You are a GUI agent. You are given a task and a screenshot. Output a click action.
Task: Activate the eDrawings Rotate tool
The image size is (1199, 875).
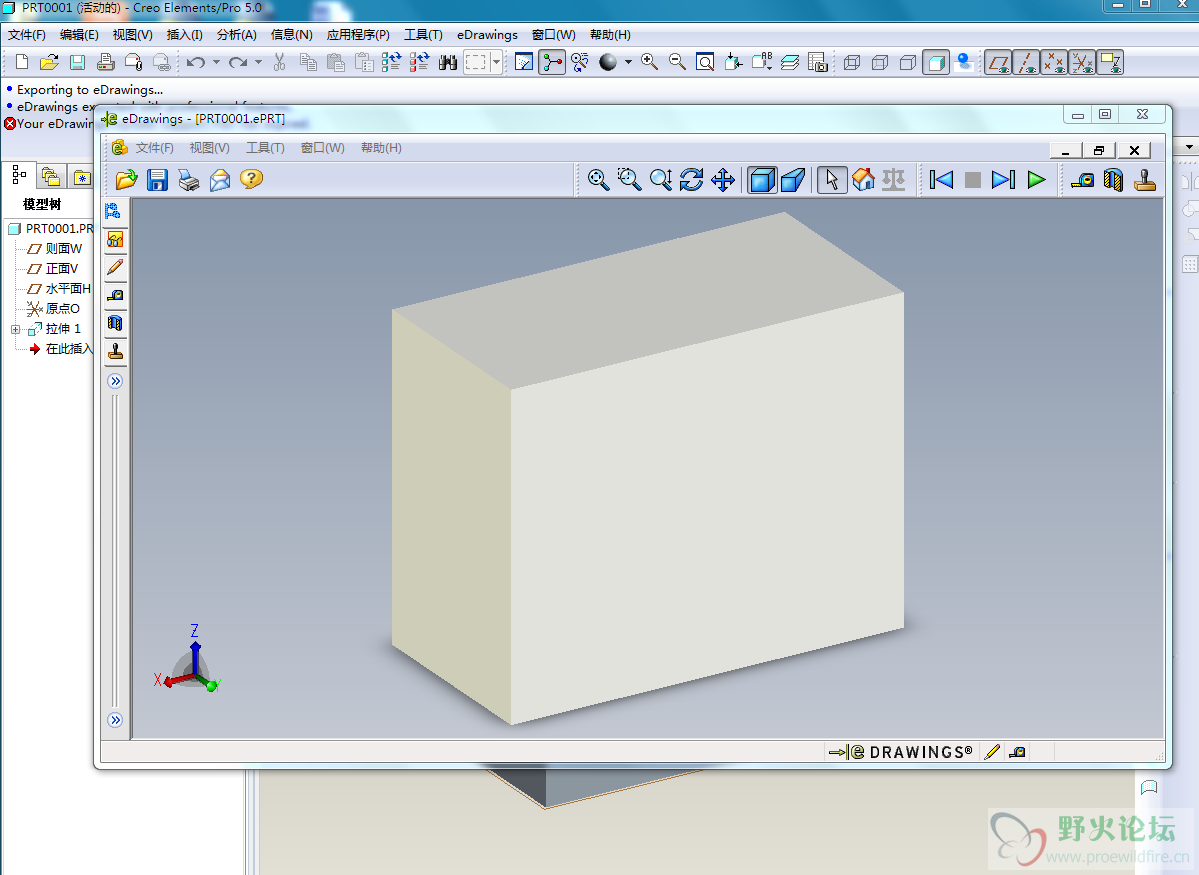pos(691,180)
